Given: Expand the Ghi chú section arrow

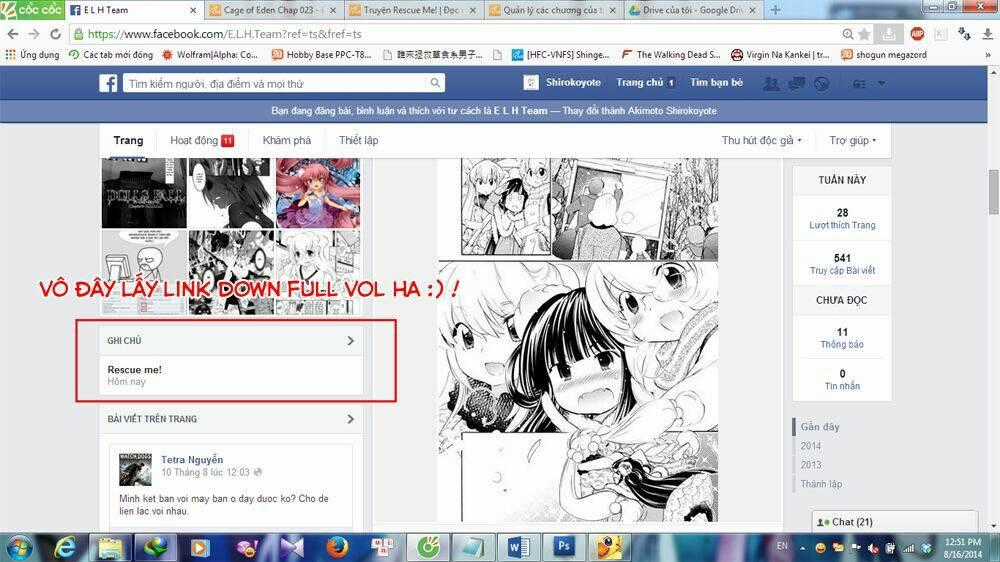Looking at the screenshot, I should [350, 341].
